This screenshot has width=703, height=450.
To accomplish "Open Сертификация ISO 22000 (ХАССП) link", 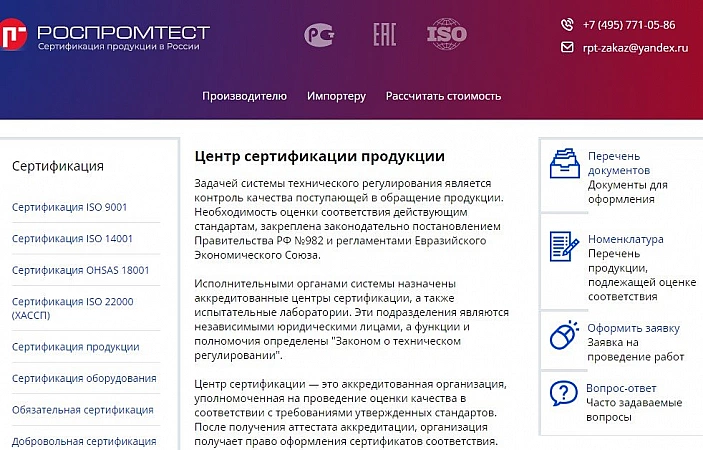I will point(72,308).
